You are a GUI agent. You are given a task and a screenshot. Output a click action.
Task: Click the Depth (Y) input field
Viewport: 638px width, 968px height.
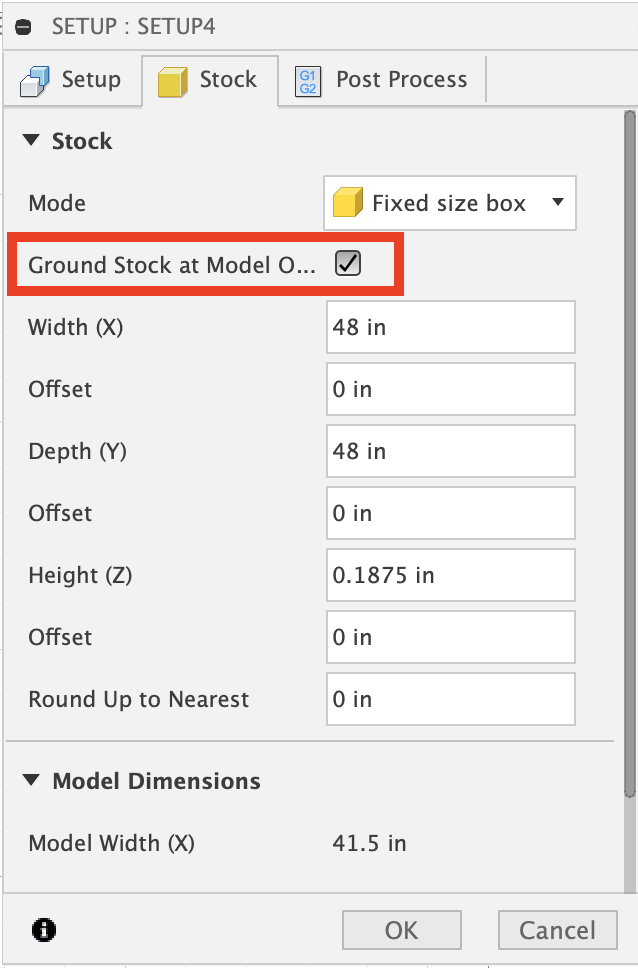coord(450,451)
